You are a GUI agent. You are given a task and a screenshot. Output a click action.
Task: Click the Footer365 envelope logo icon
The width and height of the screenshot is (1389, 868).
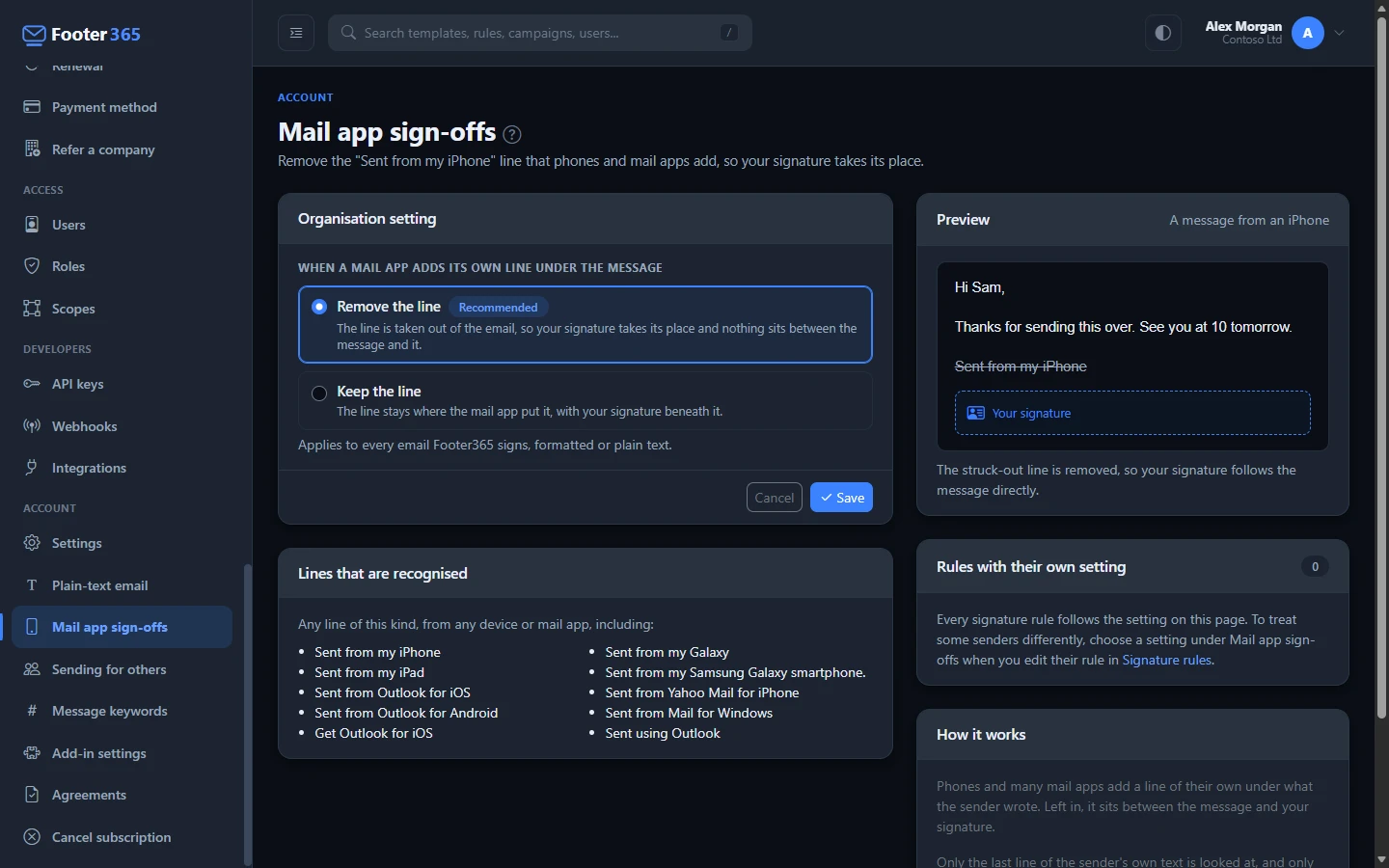pos(34,35)
